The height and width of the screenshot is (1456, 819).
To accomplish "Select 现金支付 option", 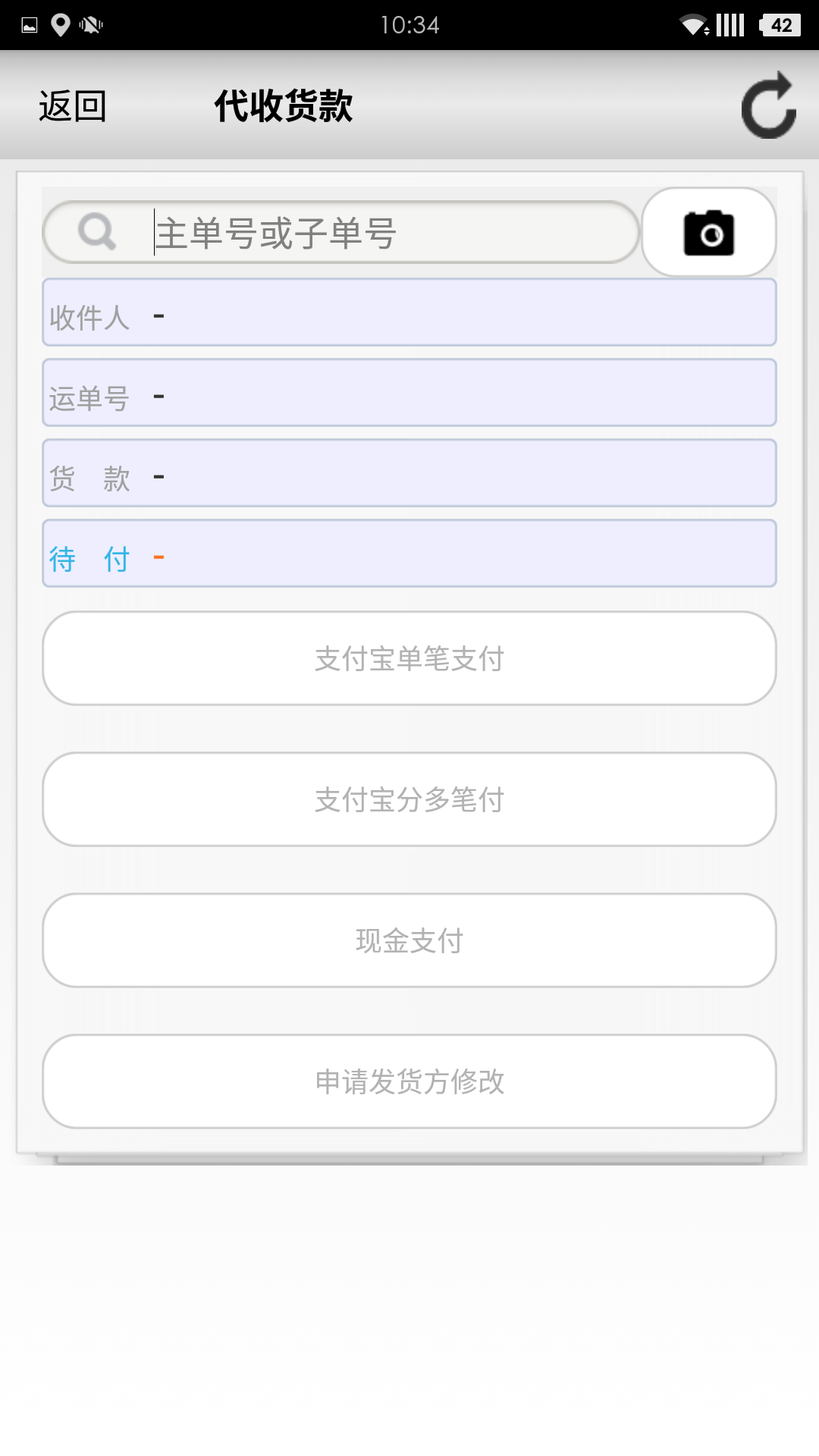I will [409, 940].
